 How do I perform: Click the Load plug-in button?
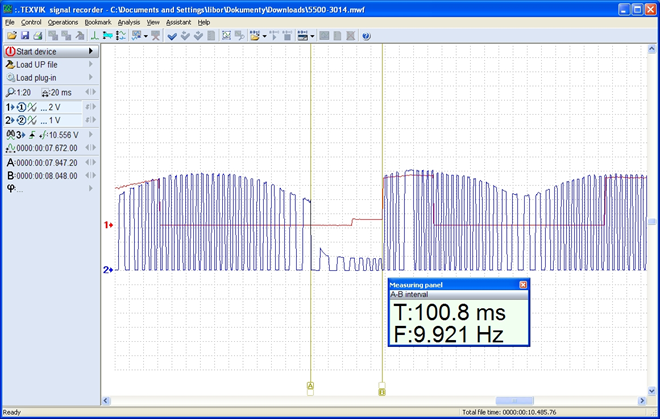pos(51,77)
